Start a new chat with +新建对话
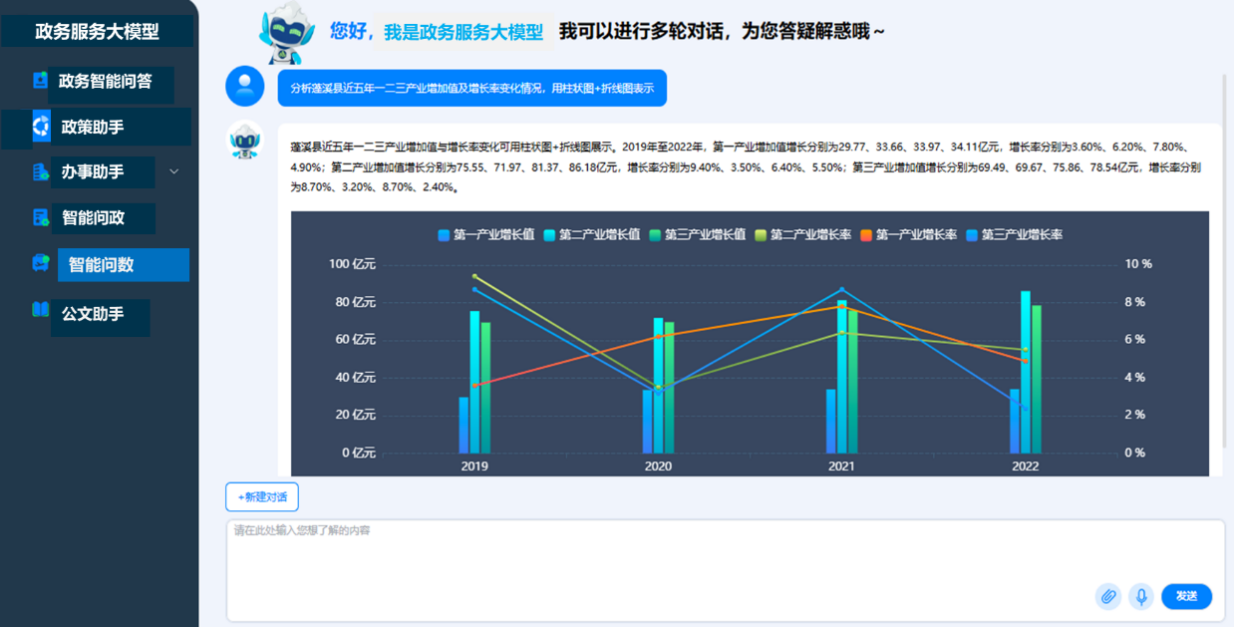Image resolution: width=1234 pixels, height=627 pixels. [x=262, y=497]
